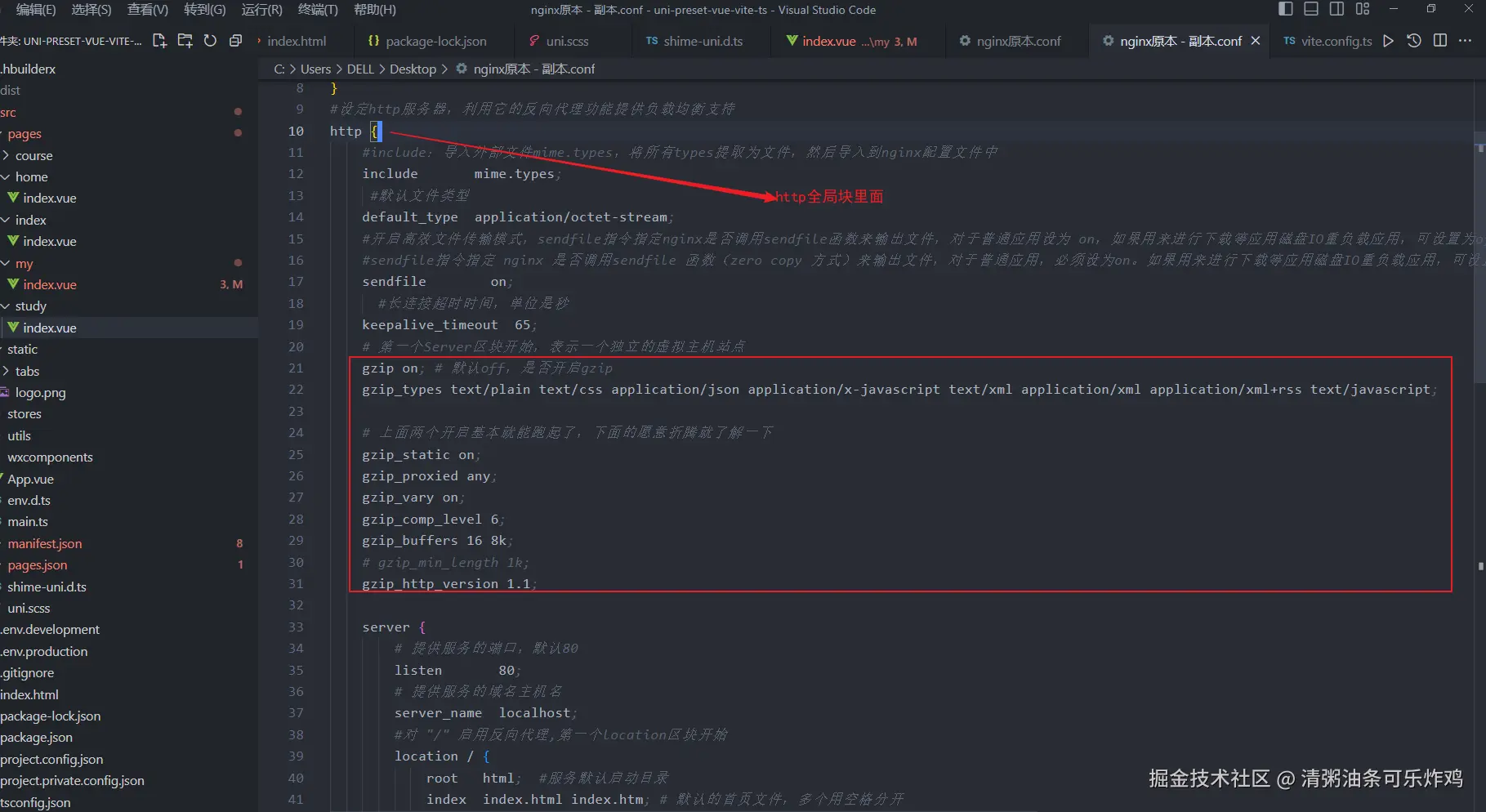
Task: Close the nginx原本 - 副本.conf tab
Action: (x=1256, y=41)
